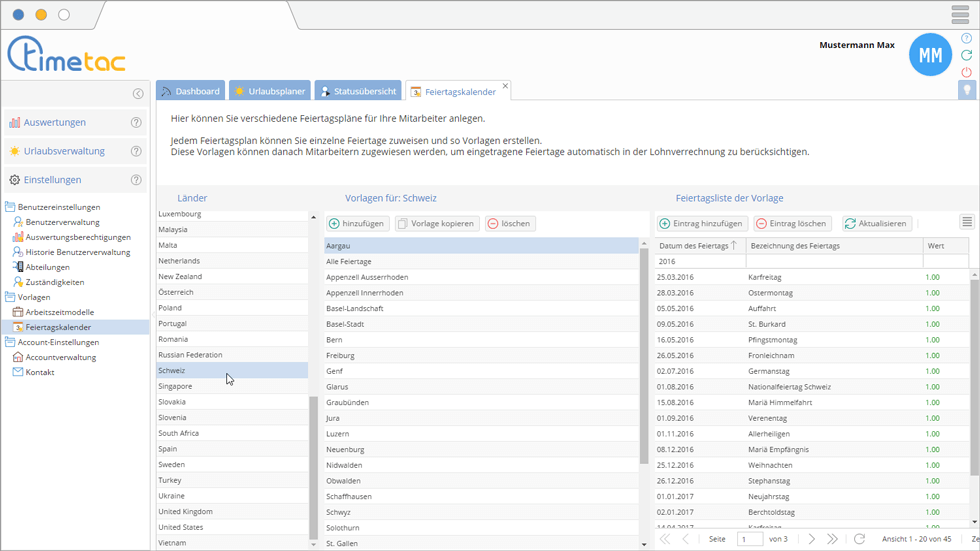Click the red power logout icon

click(x=966, y=72)
